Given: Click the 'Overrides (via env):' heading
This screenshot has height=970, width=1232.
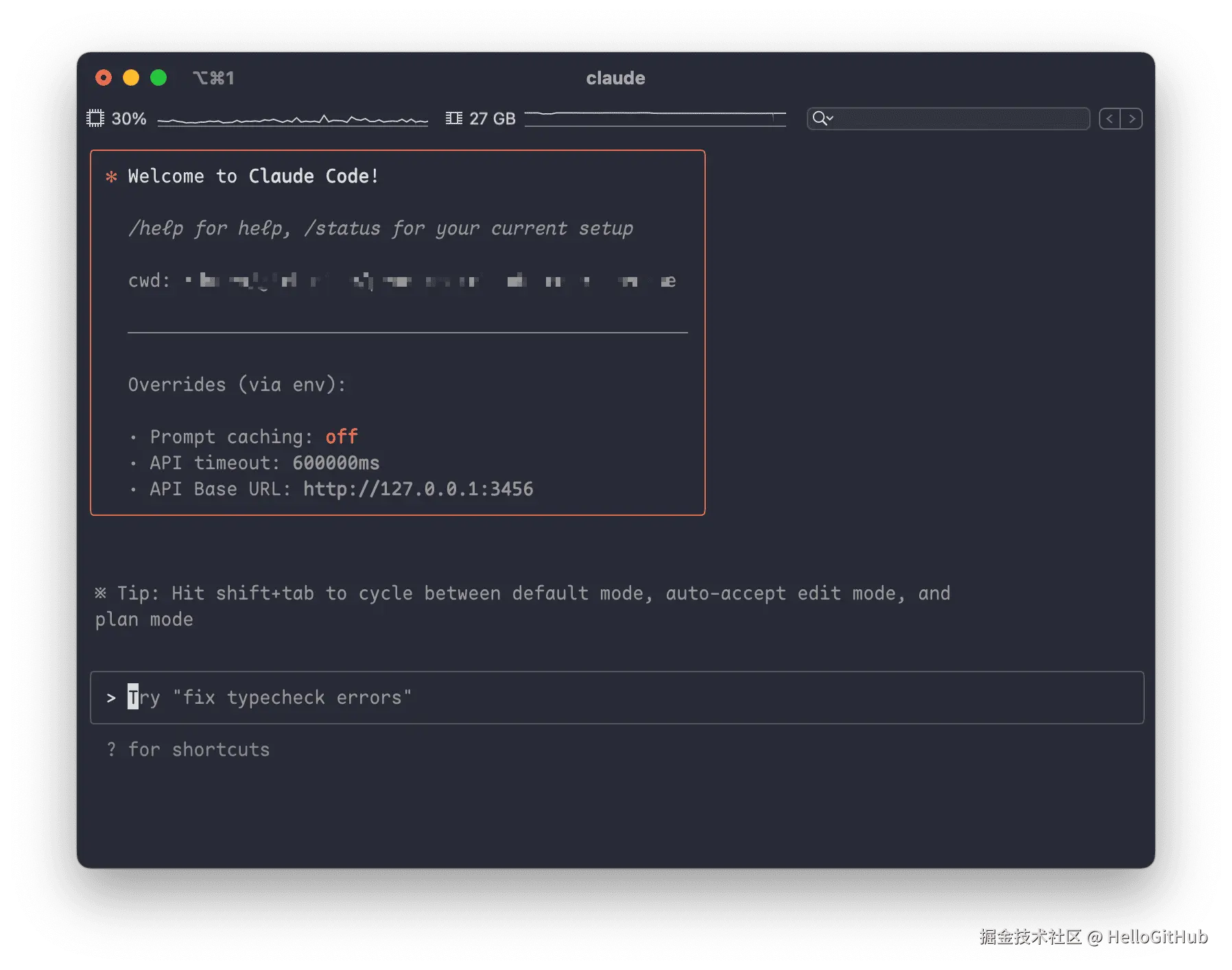Looking at the screenshot, I should 237,385.
